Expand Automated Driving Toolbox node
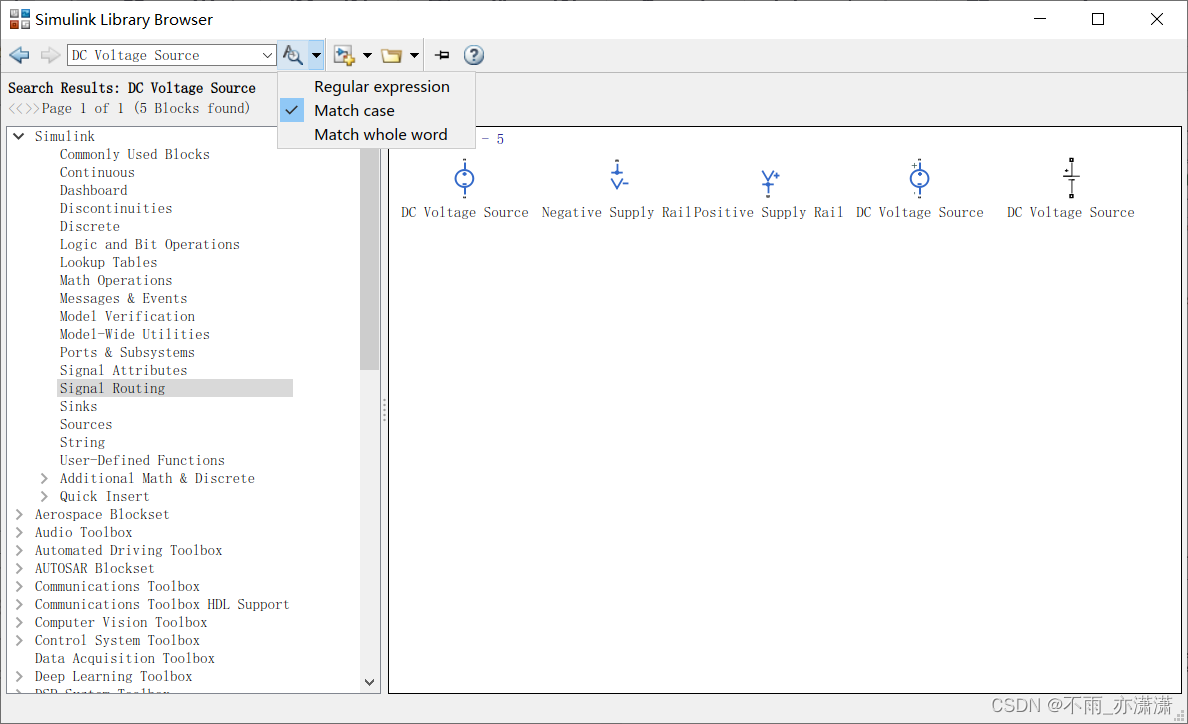 coord(19,551)
